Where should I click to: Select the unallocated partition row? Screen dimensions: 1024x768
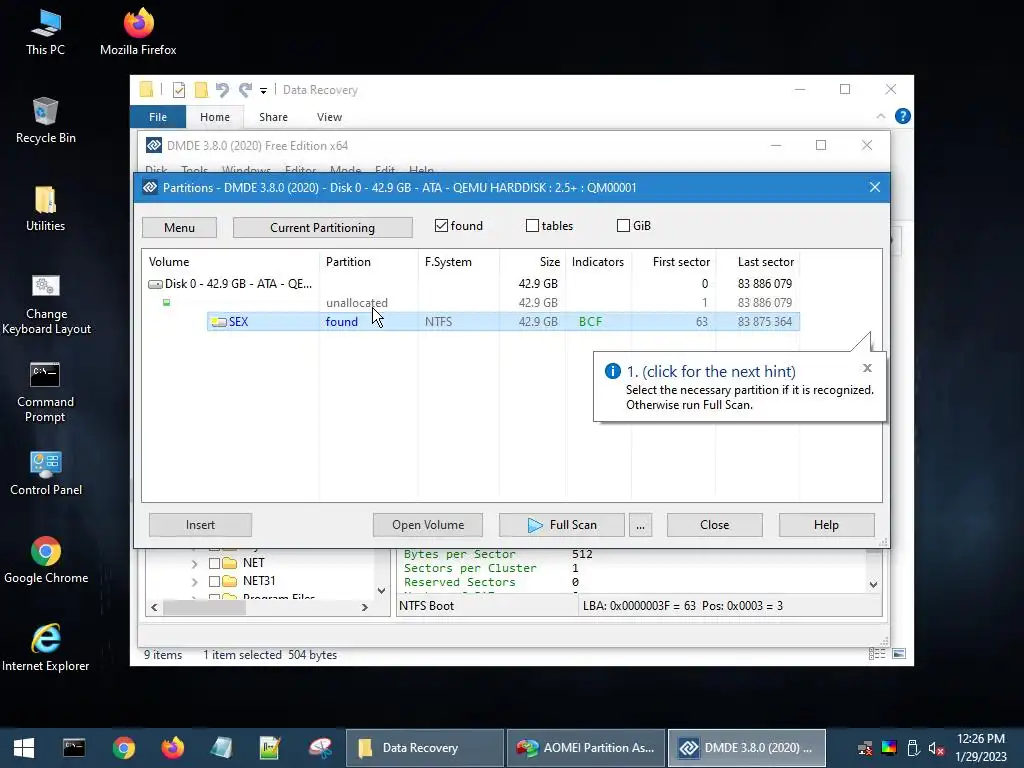[x=471, y=303]
